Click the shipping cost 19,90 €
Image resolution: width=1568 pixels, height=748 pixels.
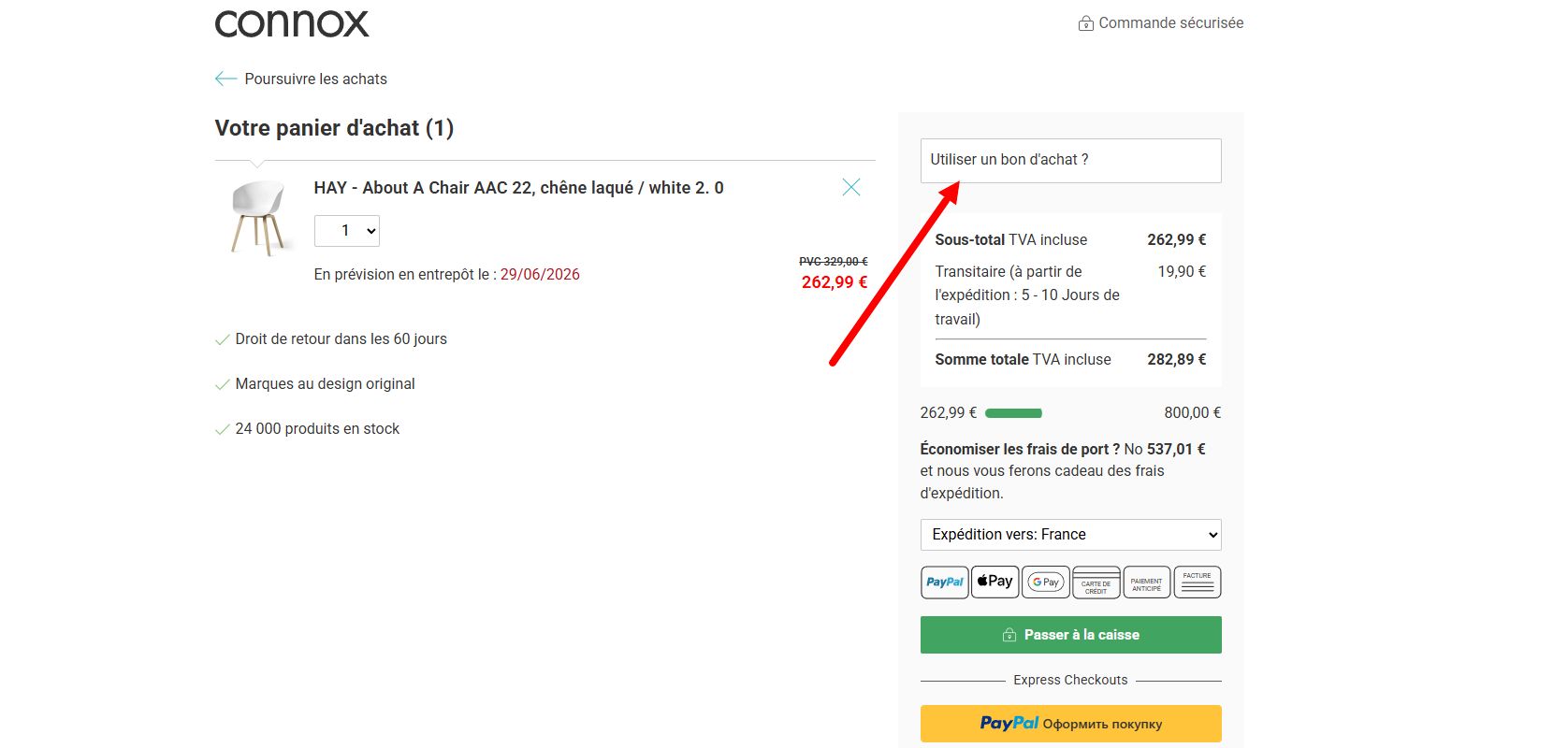pyautogui.click(x=1182, y=272)
